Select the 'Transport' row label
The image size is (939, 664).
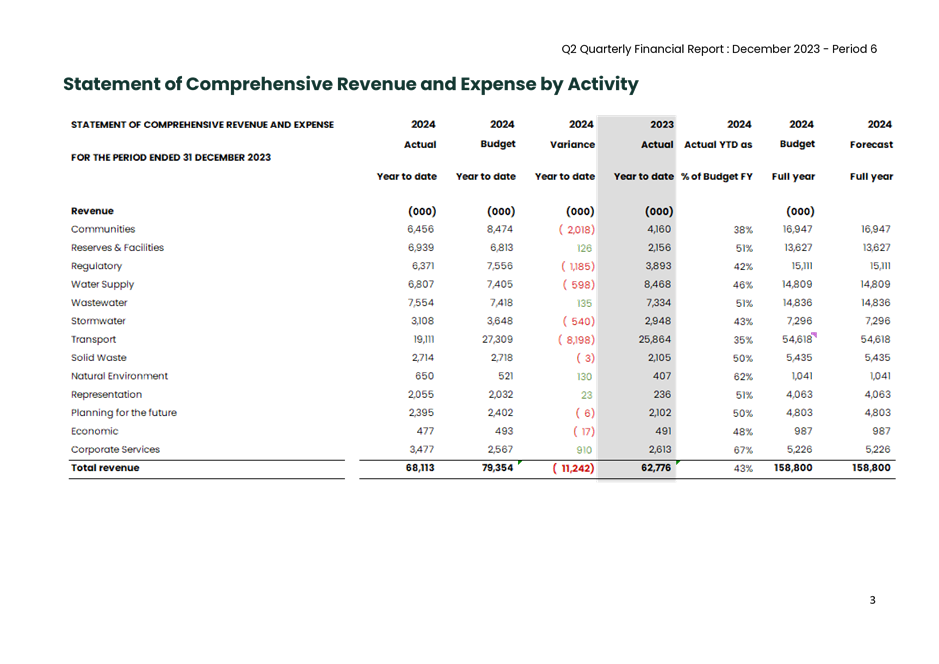[93, 339]
